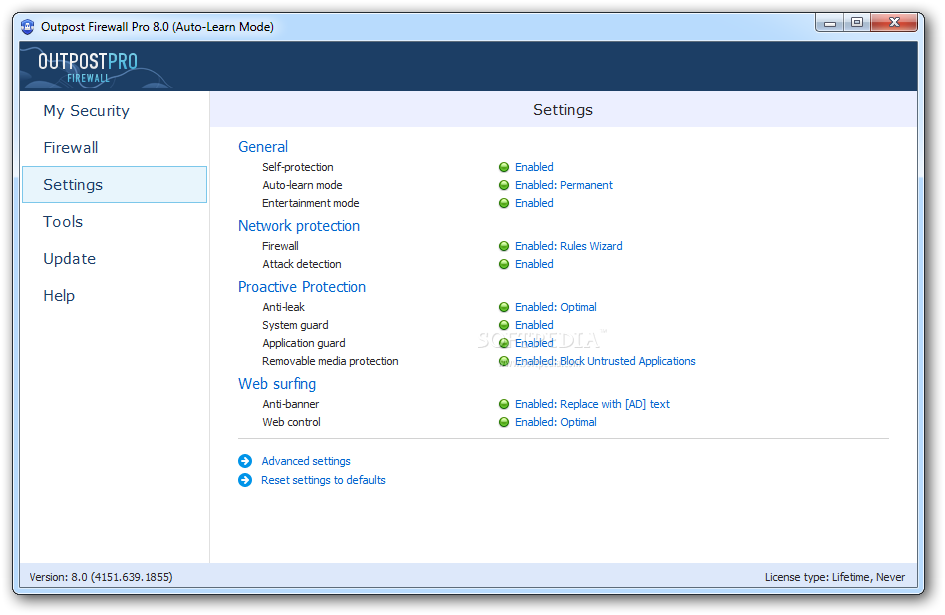945x615 pixels.
Task: Close the Outpost Firewall Pro window
Action: click(x=894, y=23)
